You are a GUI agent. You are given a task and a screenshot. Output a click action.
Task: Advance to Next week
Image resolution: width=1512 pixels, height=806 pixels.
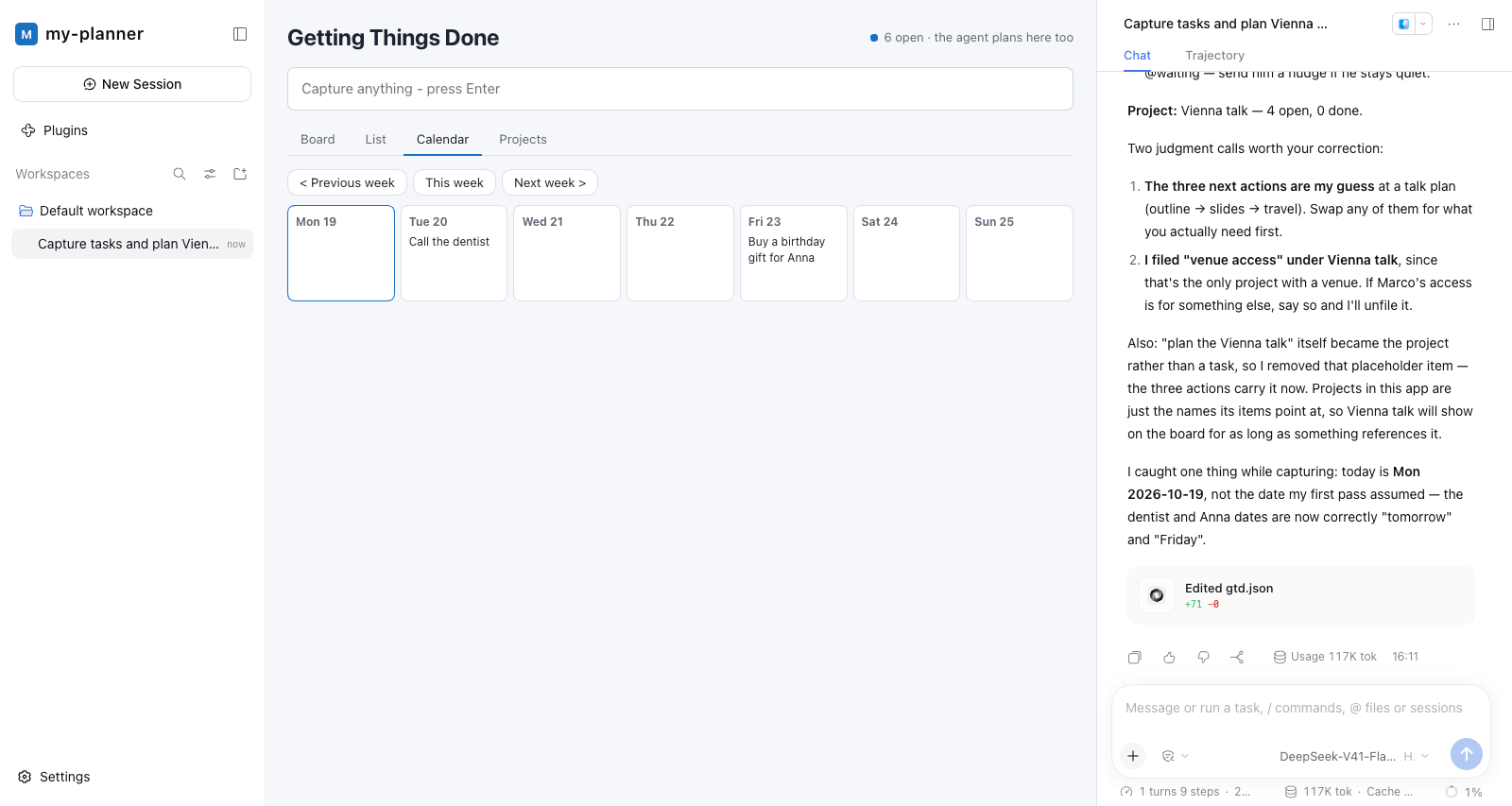550,182
